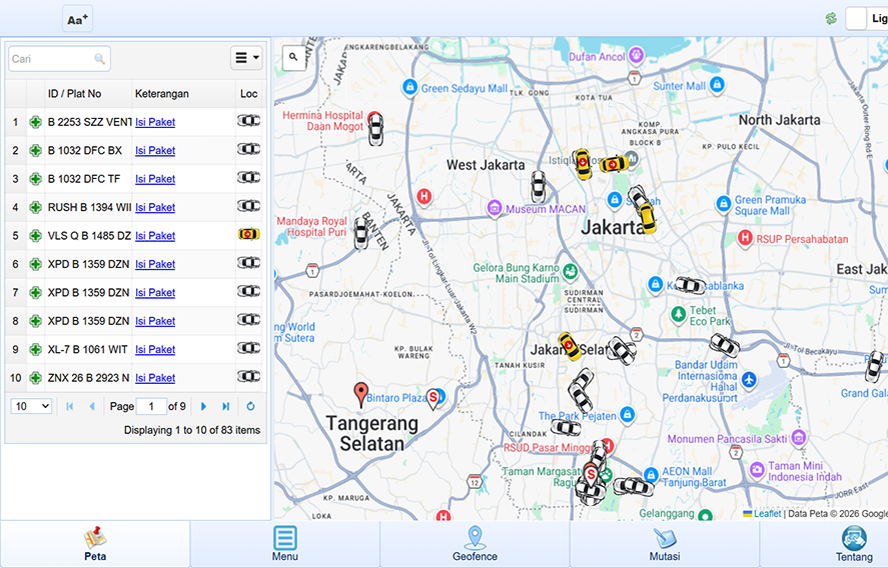Expand row 1 green plus for B 2253 SZZ
The height and width of the screenshot is (568, 888).
pyautogui.click(x=35, y=122)
